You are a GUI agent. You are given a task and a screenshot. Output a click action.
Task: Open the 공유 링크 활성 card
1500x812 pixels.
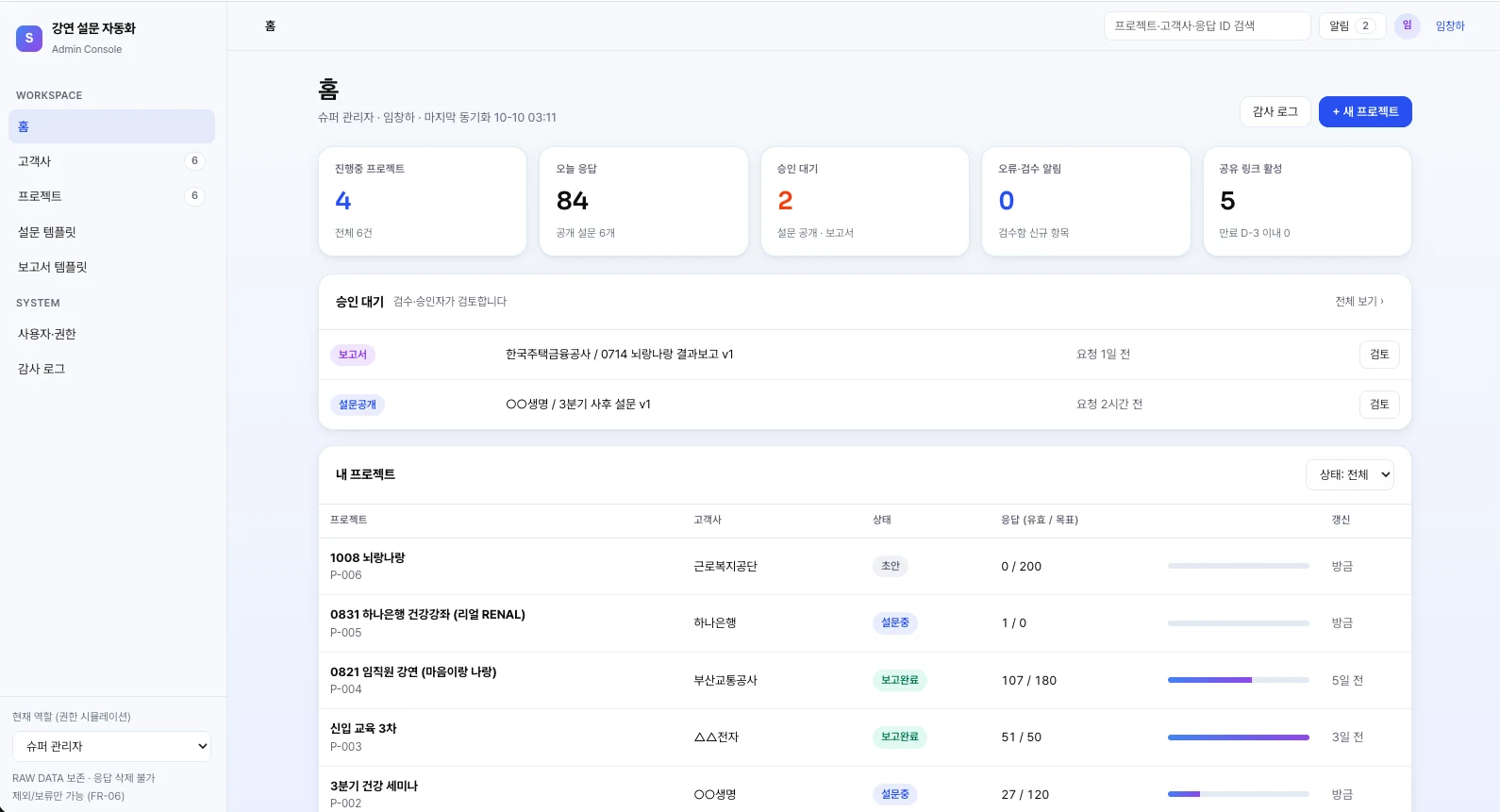[x=1308, y=201]
